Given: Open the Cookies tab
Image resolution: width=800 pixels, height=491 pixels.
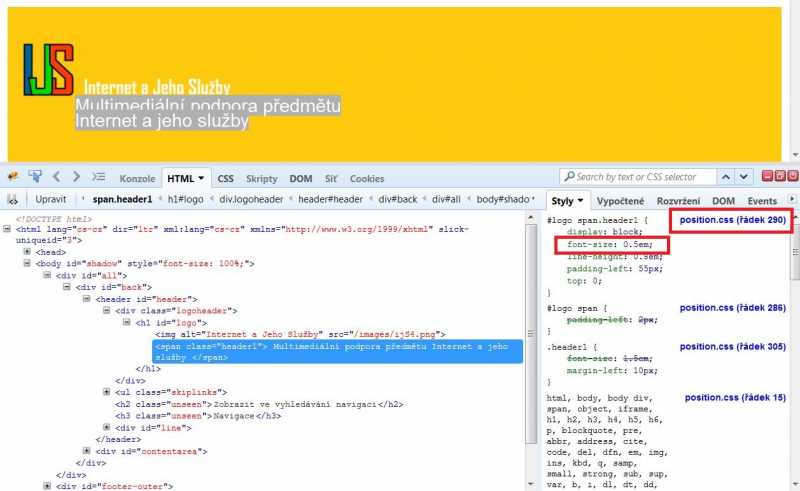Looking at the screenshot, I should (x=367, y=179).
